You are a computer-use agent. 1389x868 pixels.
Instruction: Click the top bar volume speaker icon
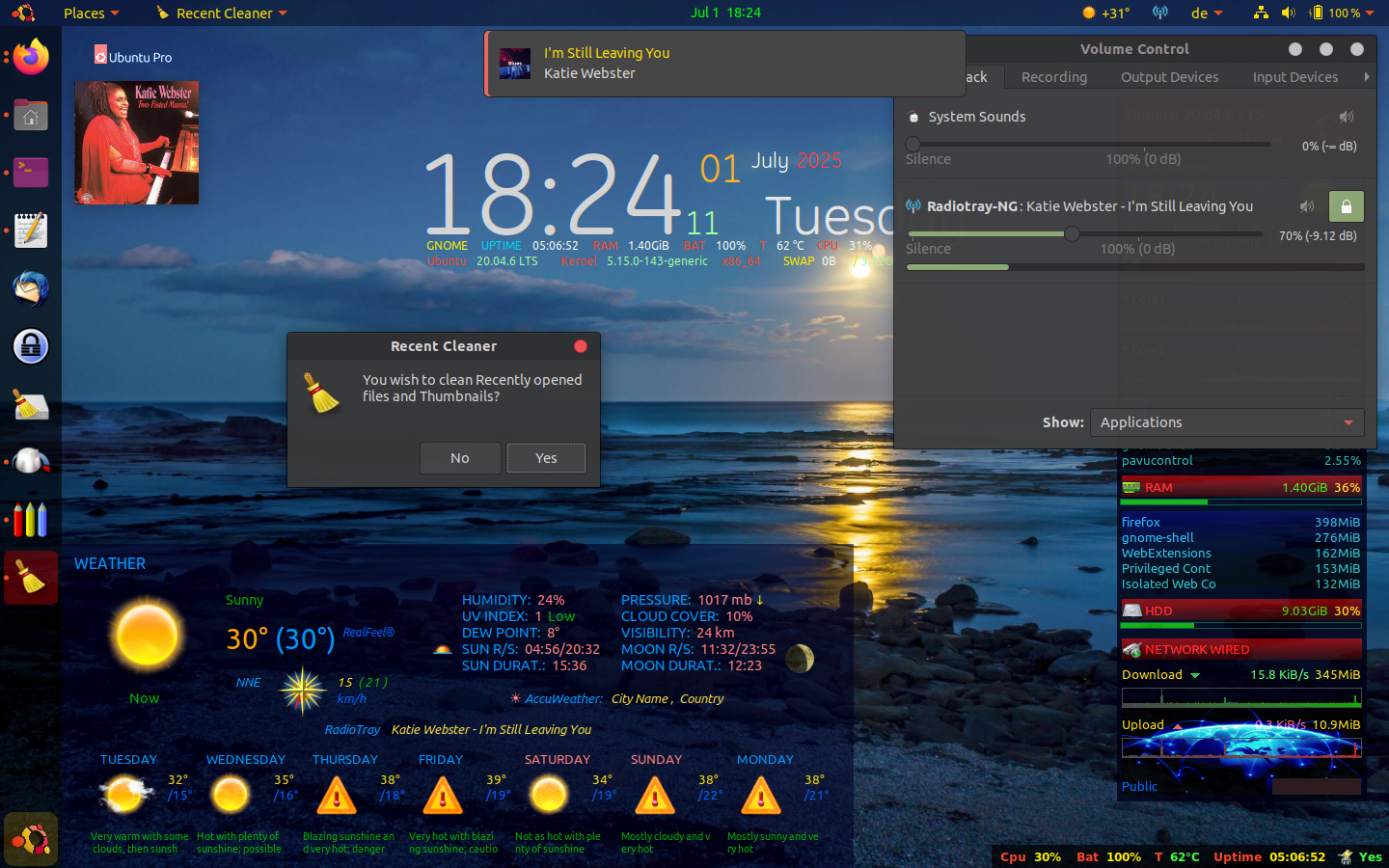pyautogui.click(x=1288, y=13)
